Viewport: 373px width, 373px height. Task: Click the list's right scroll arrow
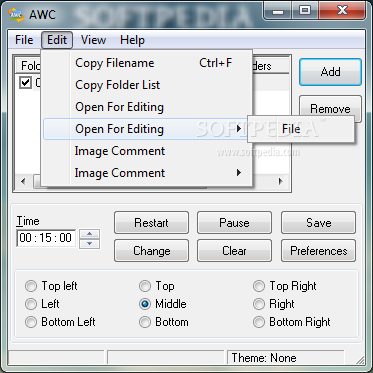point(281,182)
